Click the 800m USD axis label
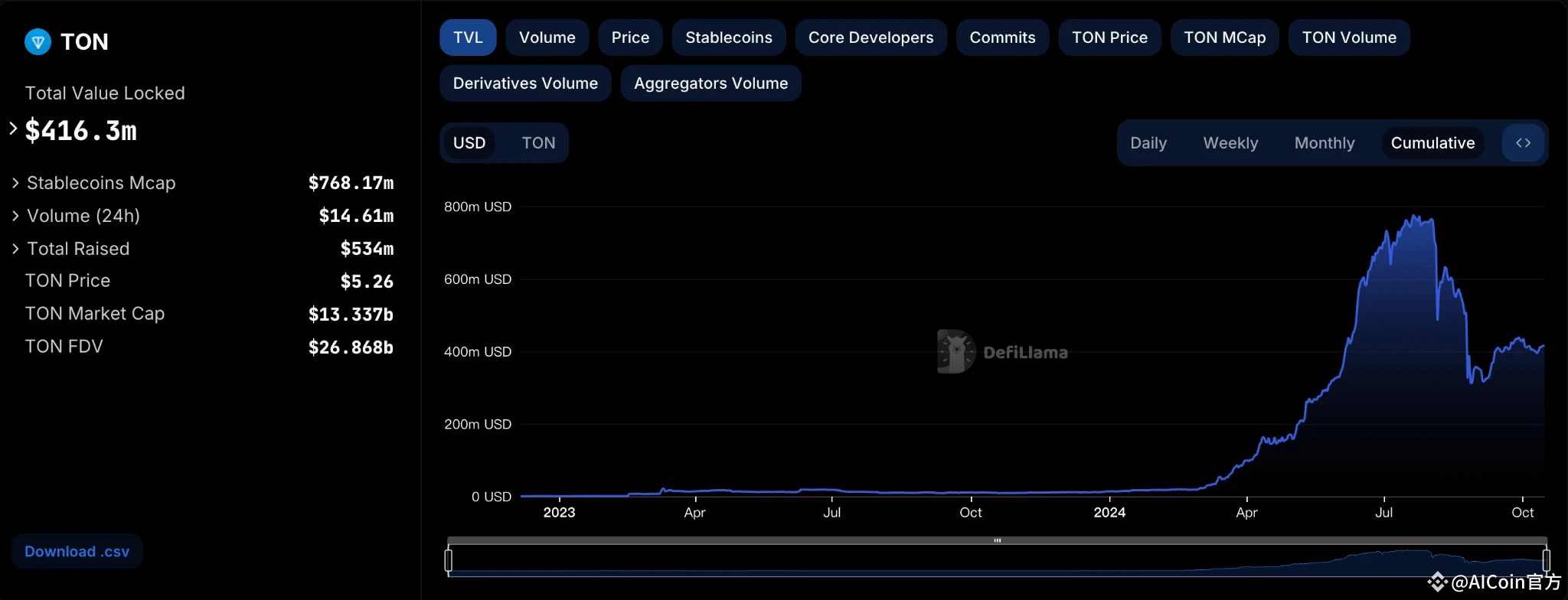Image resolution: width=1568 pixels, height=600 pixels. 478,207
